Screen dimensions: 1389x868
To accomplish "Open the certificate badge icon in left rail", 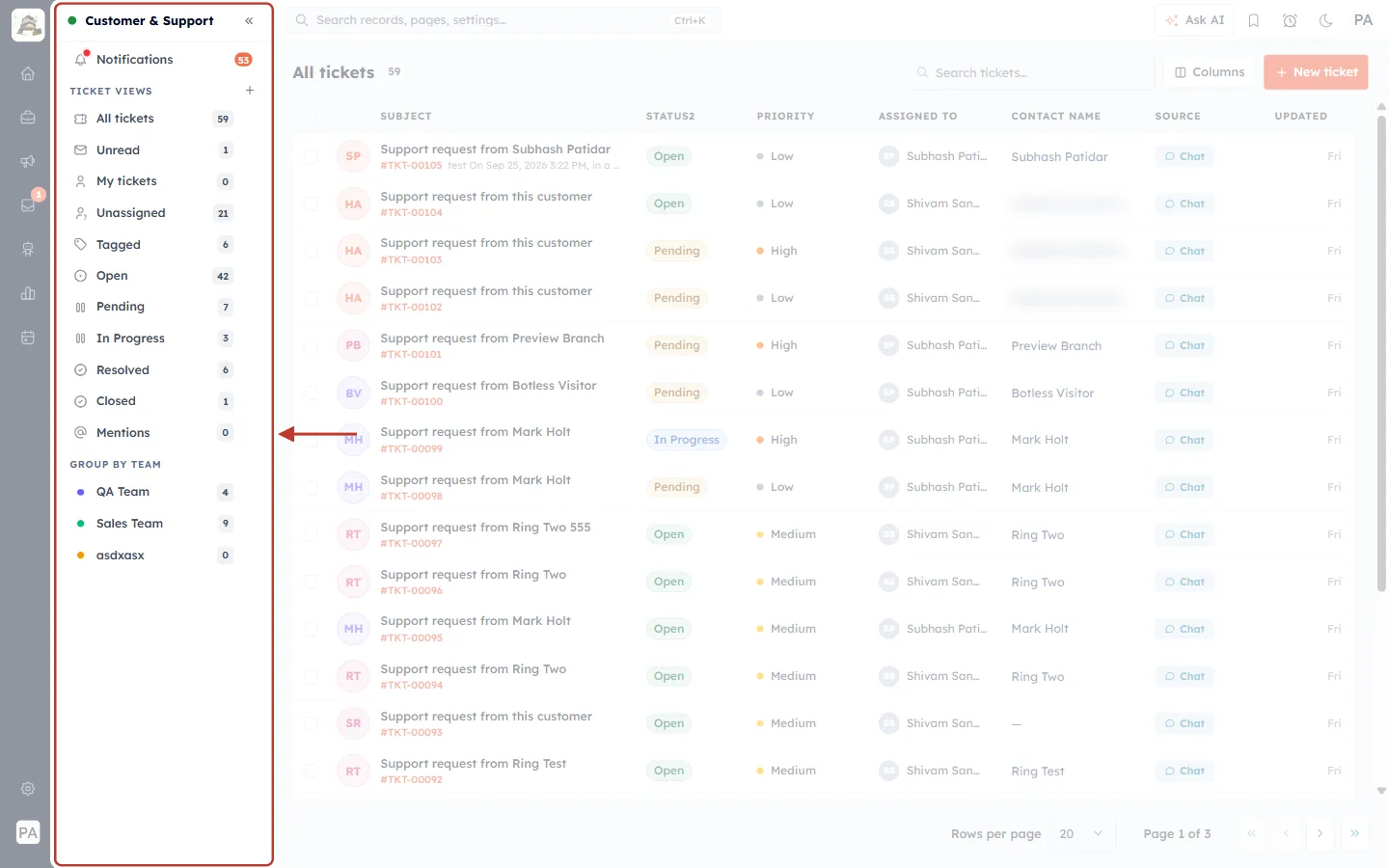I will click(28, 249).
